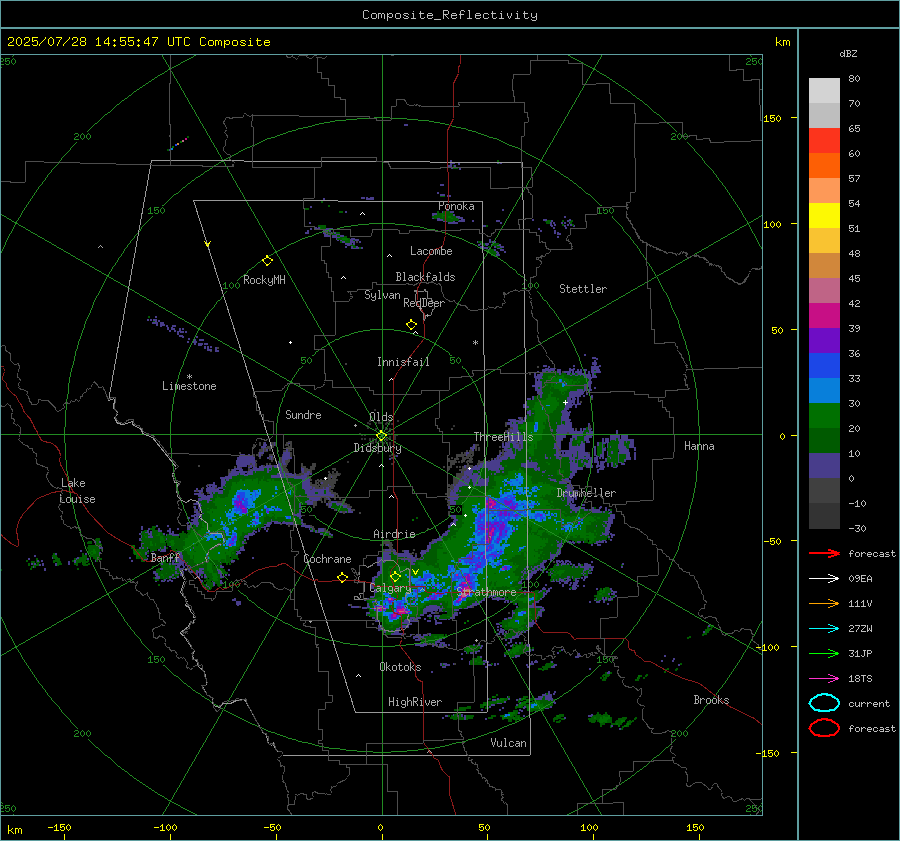This screenshot has height=841, width=900.
Task: Select the cyan 'current' ellipse legend icon
Action: tap(824, 703)
